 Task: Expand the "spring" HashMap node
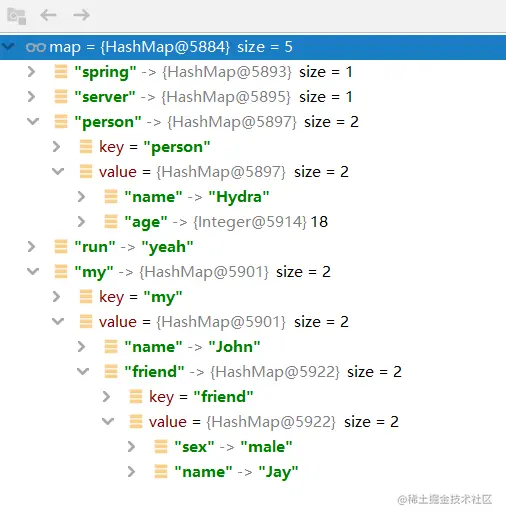pos(31,72)
